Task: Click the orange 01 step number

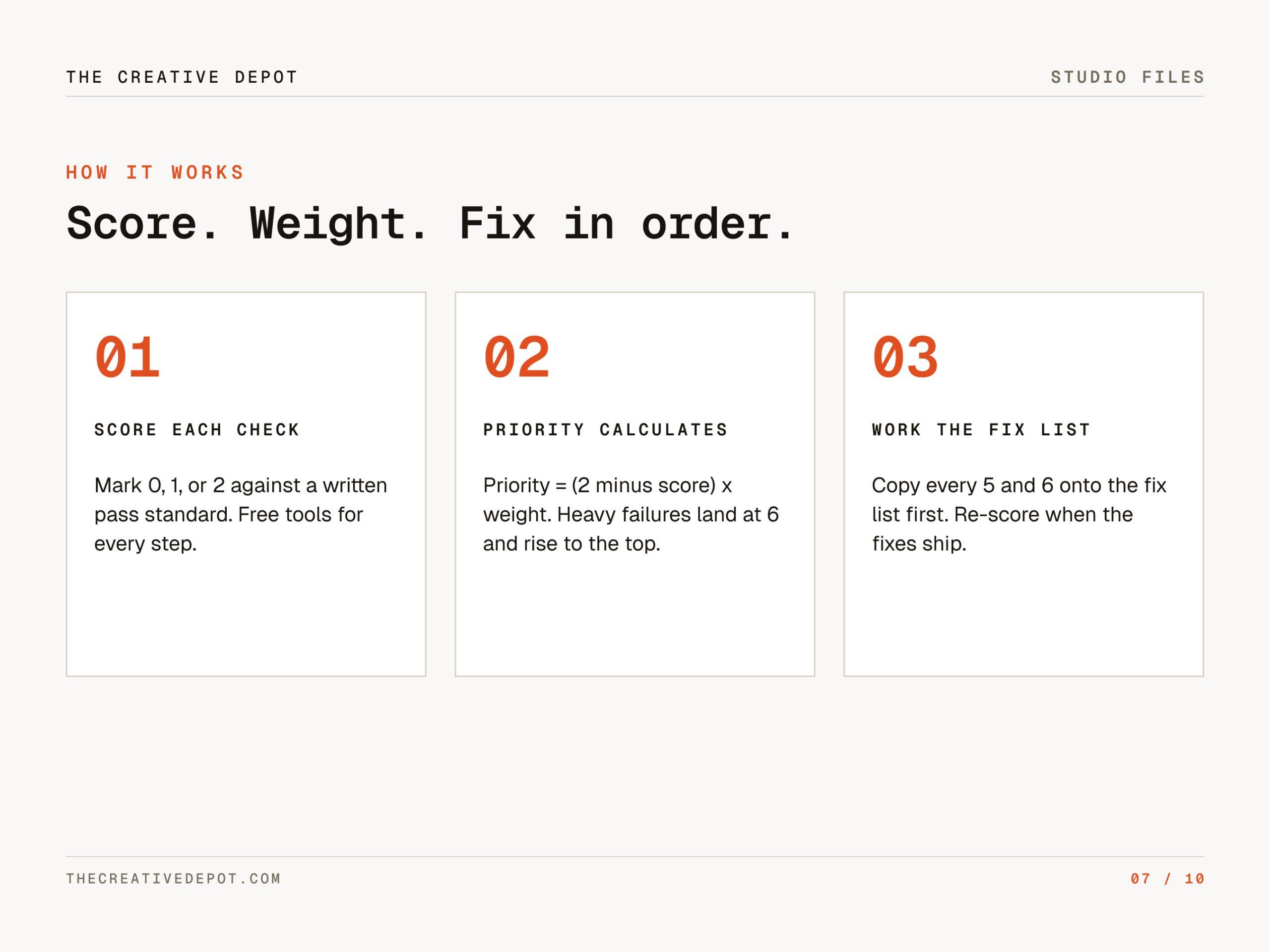Action: (127, 357)
